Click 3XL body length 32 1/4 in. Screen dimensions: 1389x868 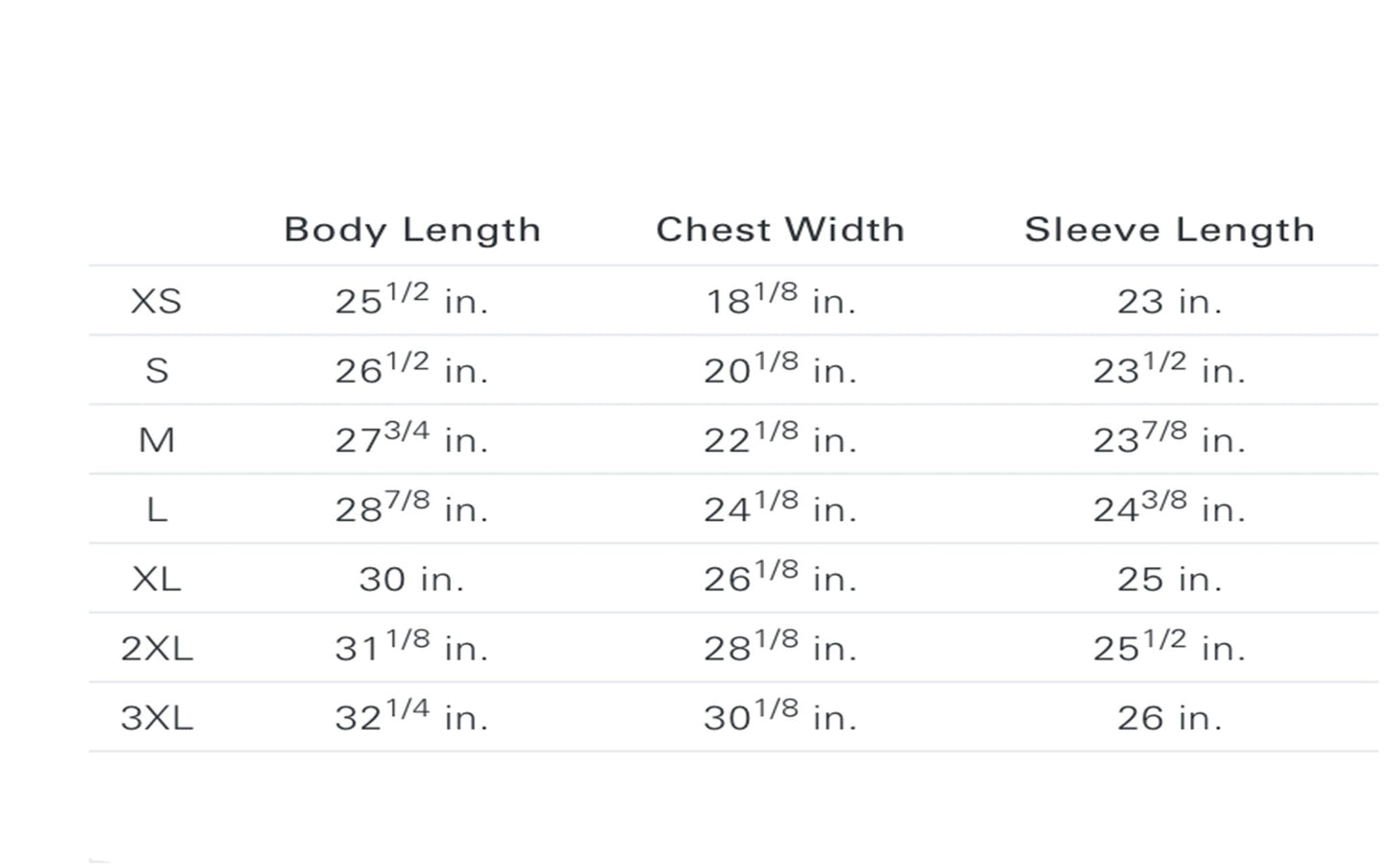(411, 716)
